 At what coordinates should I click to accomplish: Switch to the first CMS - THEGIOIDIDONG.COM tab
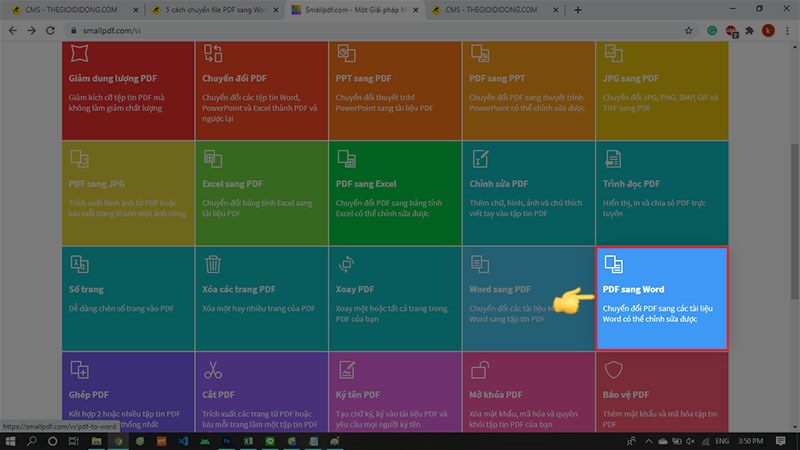pos(74,10)
